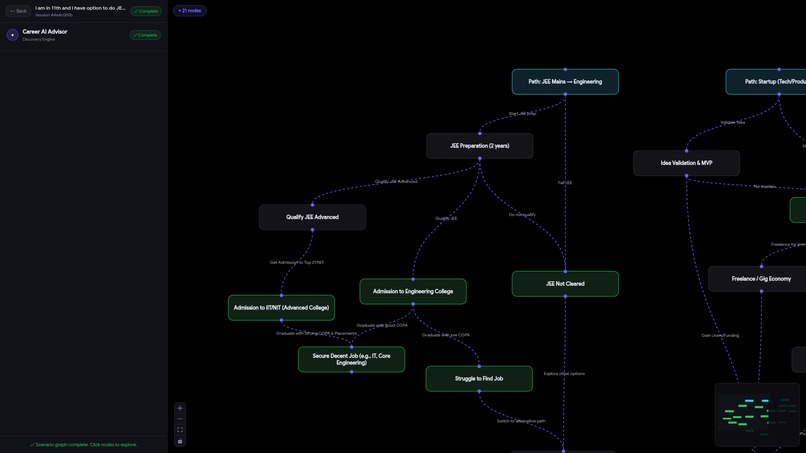806x453 pixels.
Task: Click the Discovery Engine subtitle
Action: [x=39, y=40]
